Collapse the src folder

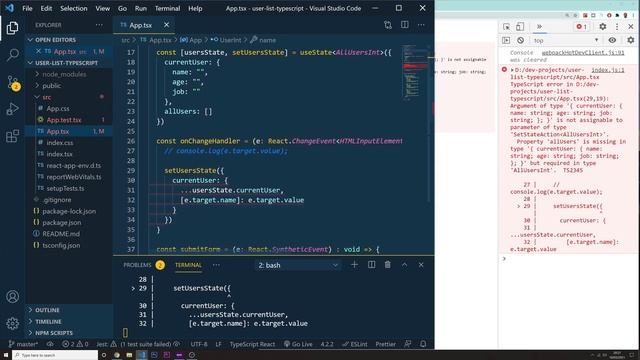point(47,97)
